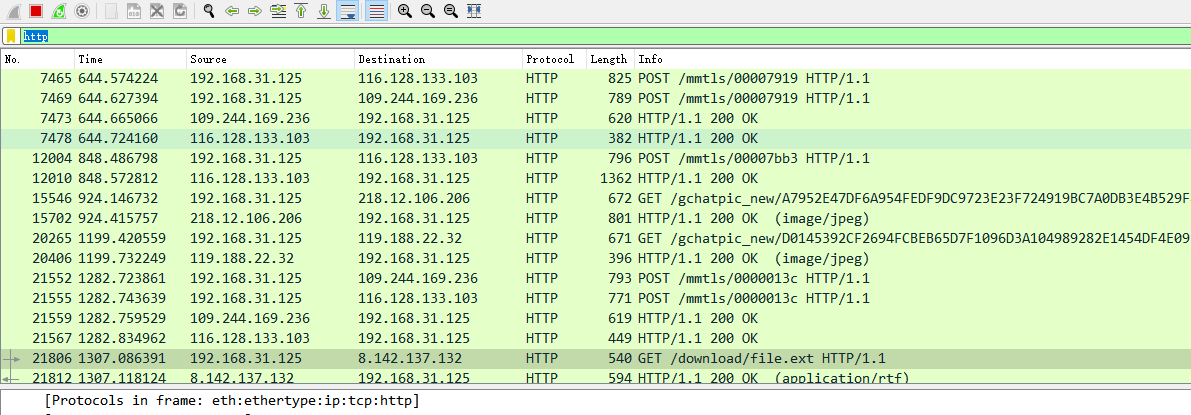1191x415 pixels.
Task: Select packet 7465 POST /mmtls/00007919
Action: point(596,78)
